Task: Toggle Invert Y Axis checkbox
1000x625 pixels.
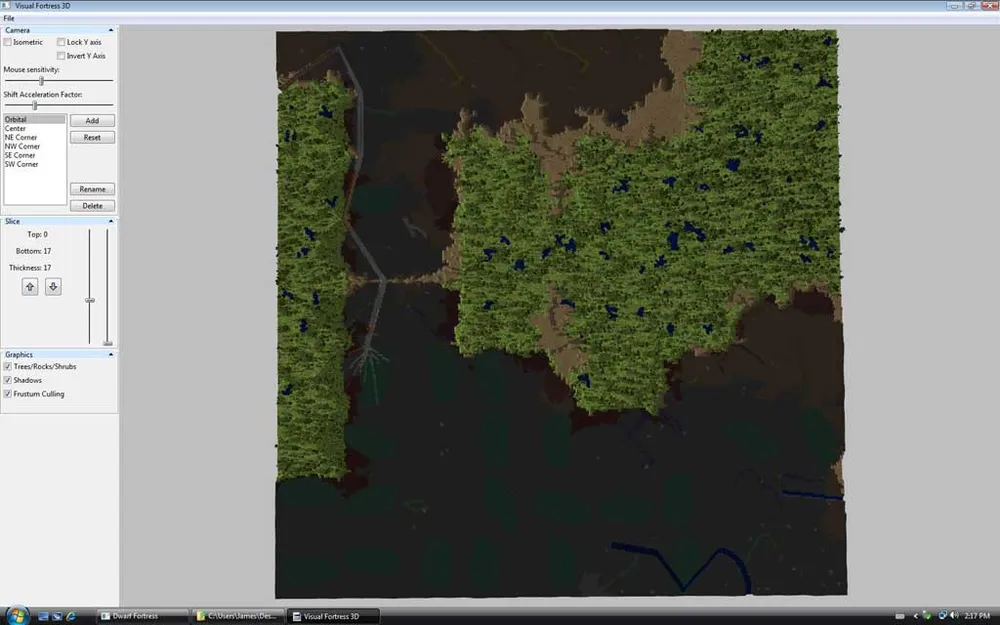Action: (x=61, y=56)
